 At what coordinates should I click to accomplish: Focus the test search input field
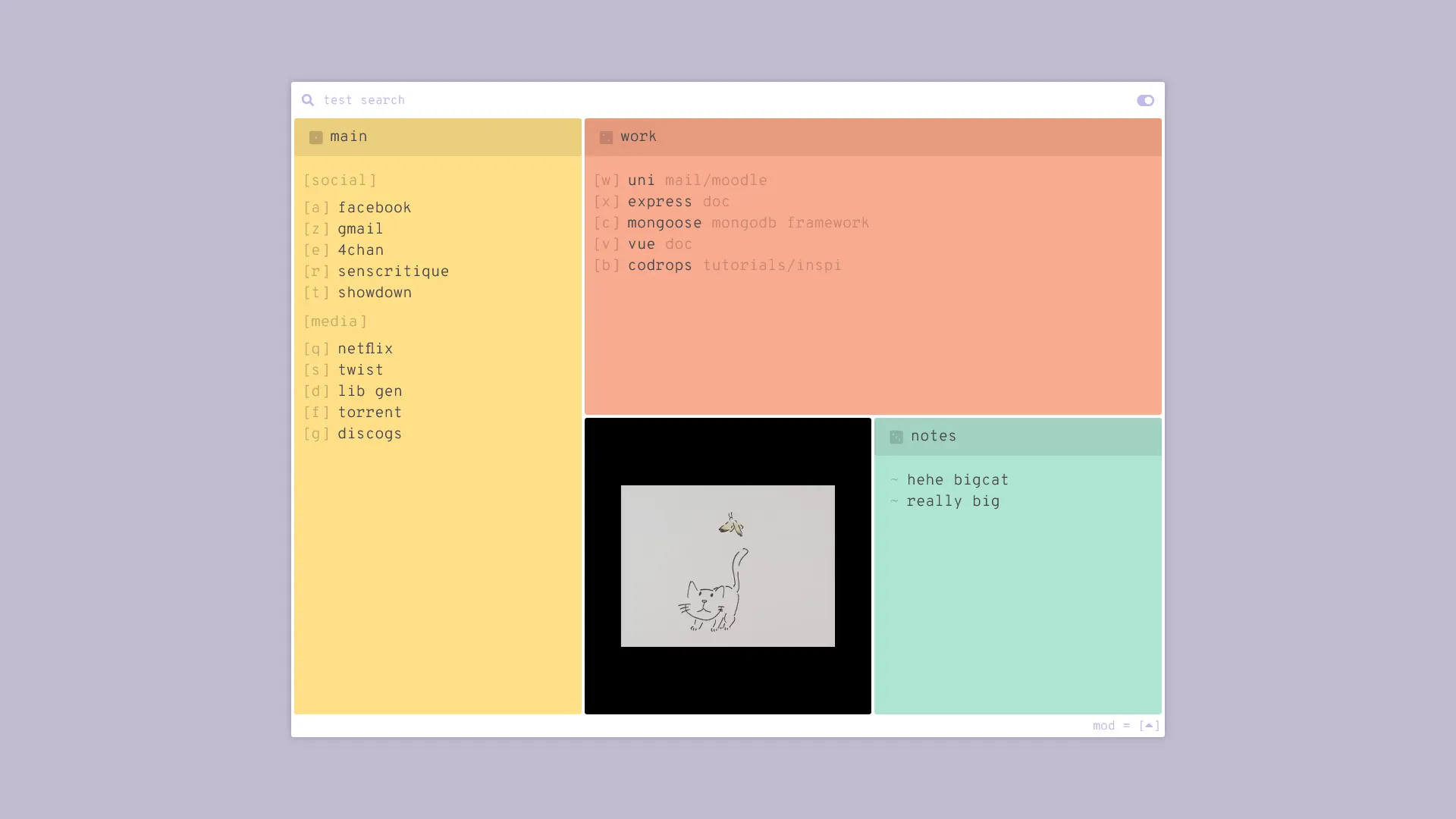pos(682,100)
